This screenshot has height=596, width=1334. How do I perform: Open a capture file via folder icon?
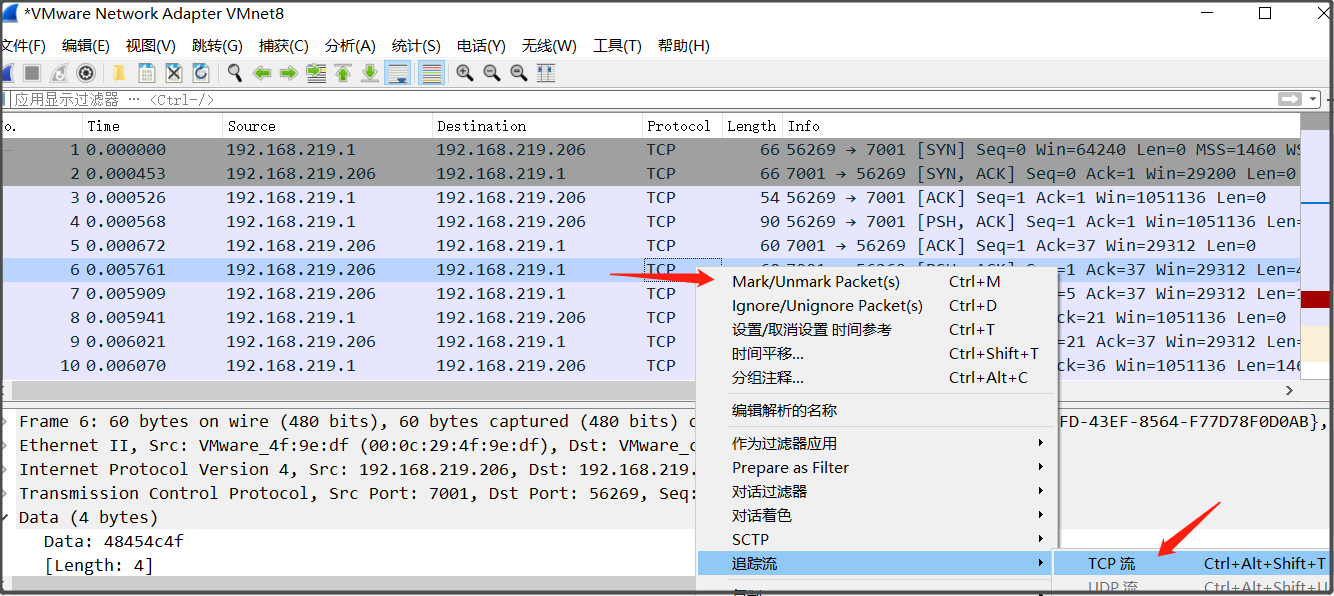coord(119,73)
